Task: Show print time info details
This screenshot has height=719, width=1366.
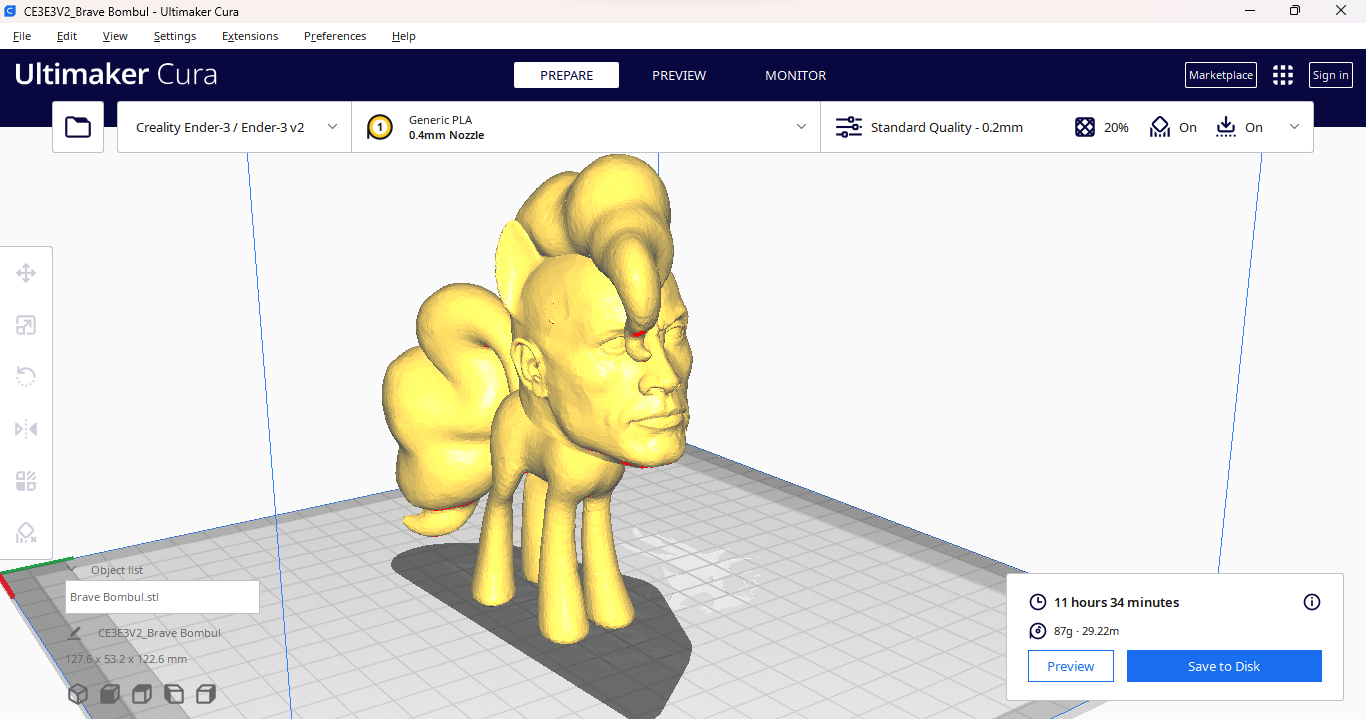Action: click(1312, 602)
